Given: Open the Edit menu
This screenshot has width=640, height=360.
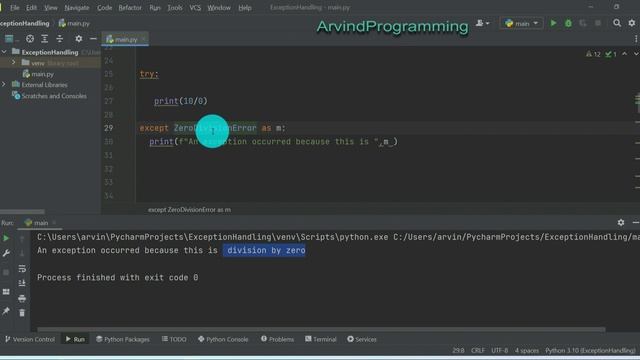Looking at the screenshot, I should coord(31,7).
